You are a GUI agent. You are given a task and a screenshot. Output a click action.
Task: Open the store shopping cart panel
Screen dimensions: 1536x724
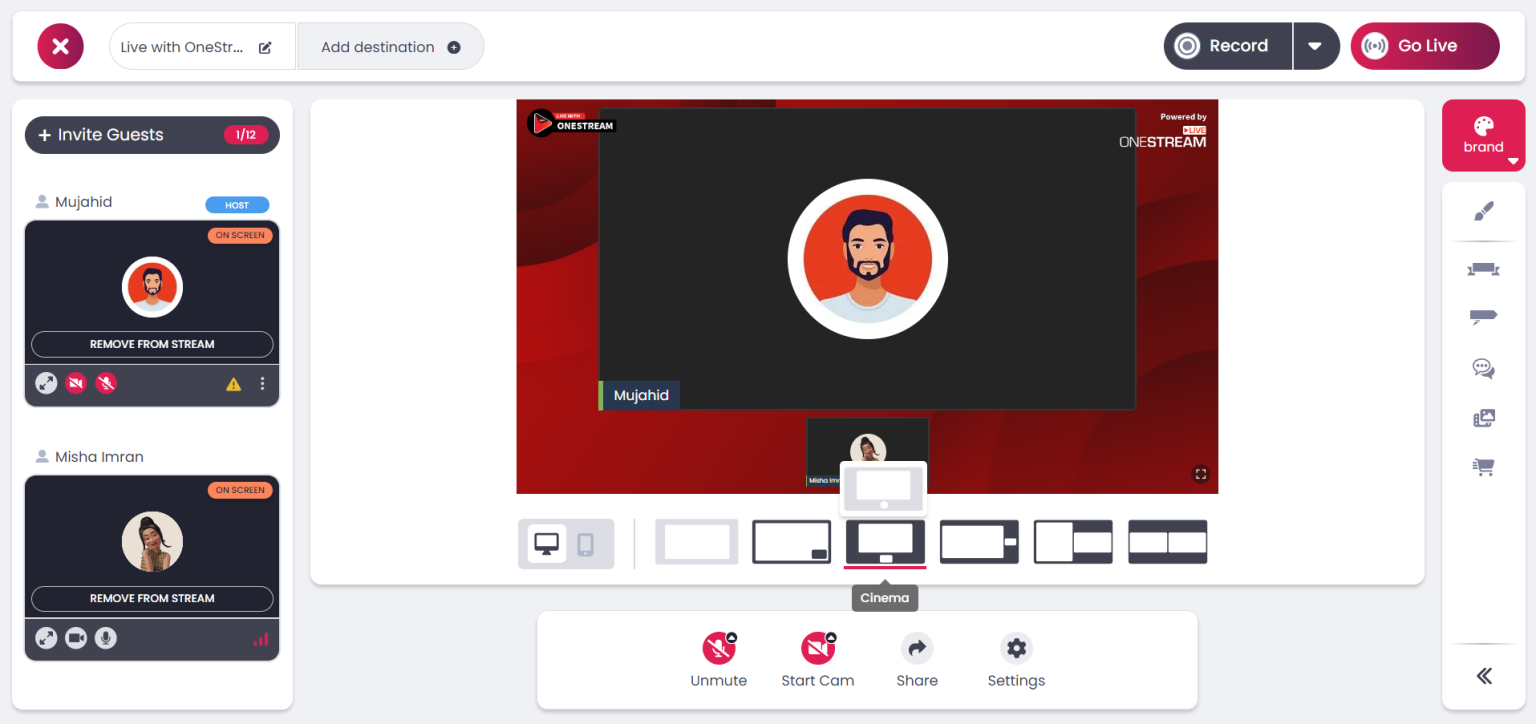(1483, 466)
